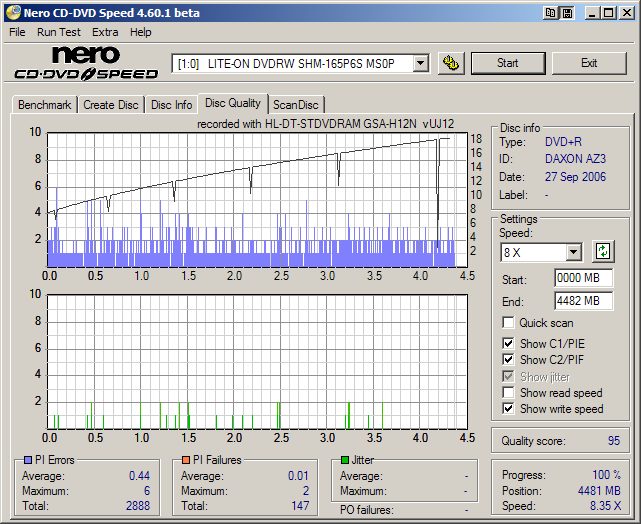Open the Extra menu

[x=105, y=32]
